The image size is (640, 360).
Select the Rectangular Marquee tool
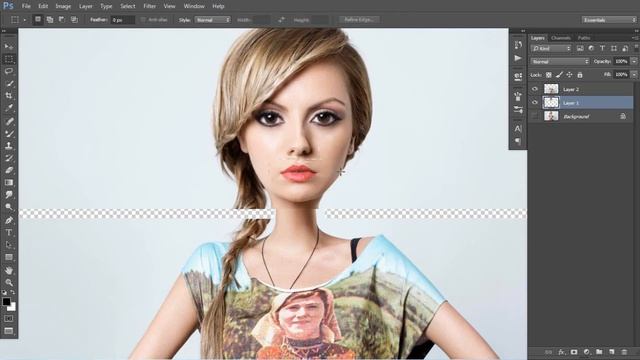click(x=9, y=59)
